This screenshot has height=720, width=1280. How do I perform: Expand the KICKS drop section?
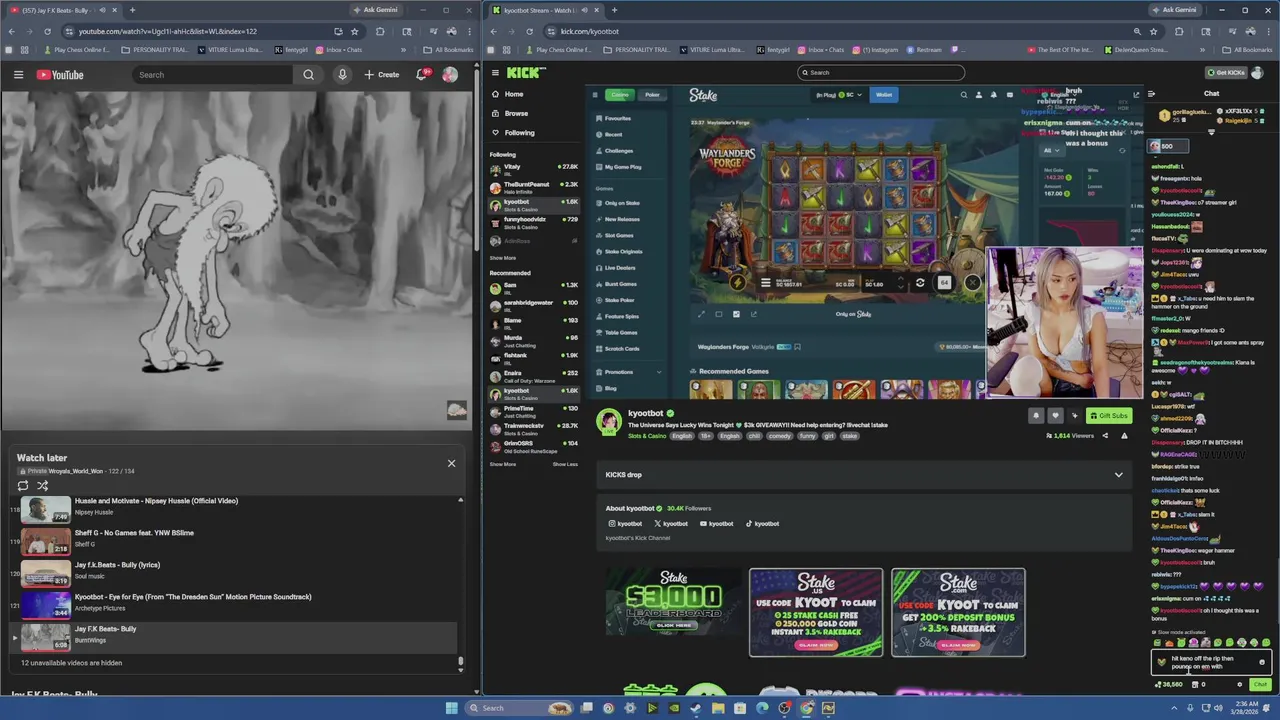pos(864,475)
